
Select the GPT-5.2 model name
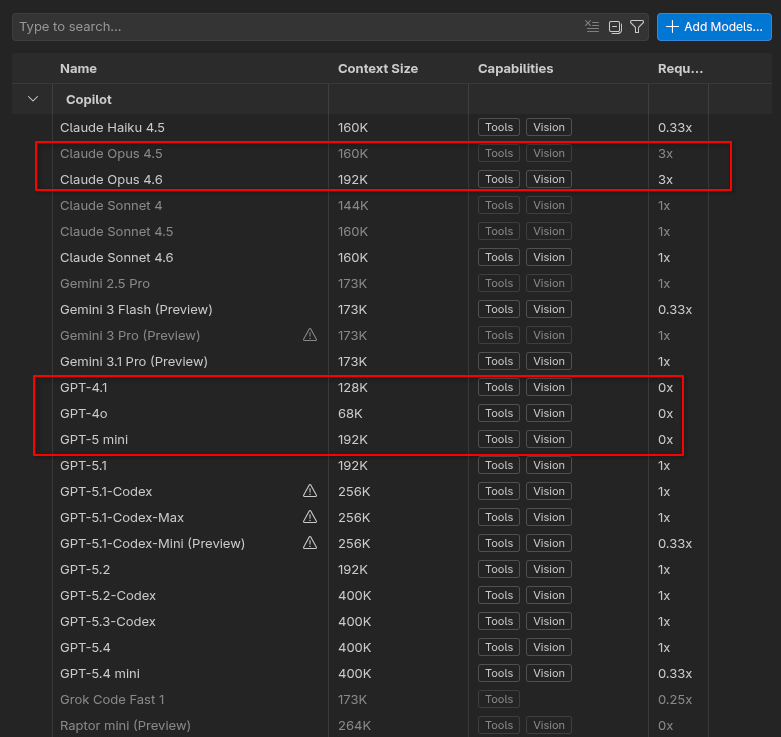coord(85,569)
